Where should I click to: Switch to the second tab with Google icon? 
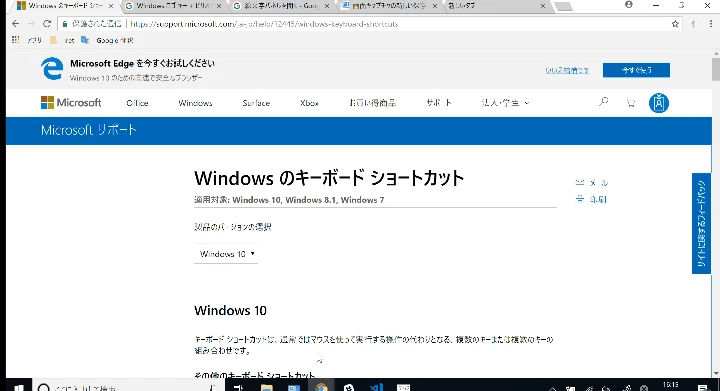(173, 6)
